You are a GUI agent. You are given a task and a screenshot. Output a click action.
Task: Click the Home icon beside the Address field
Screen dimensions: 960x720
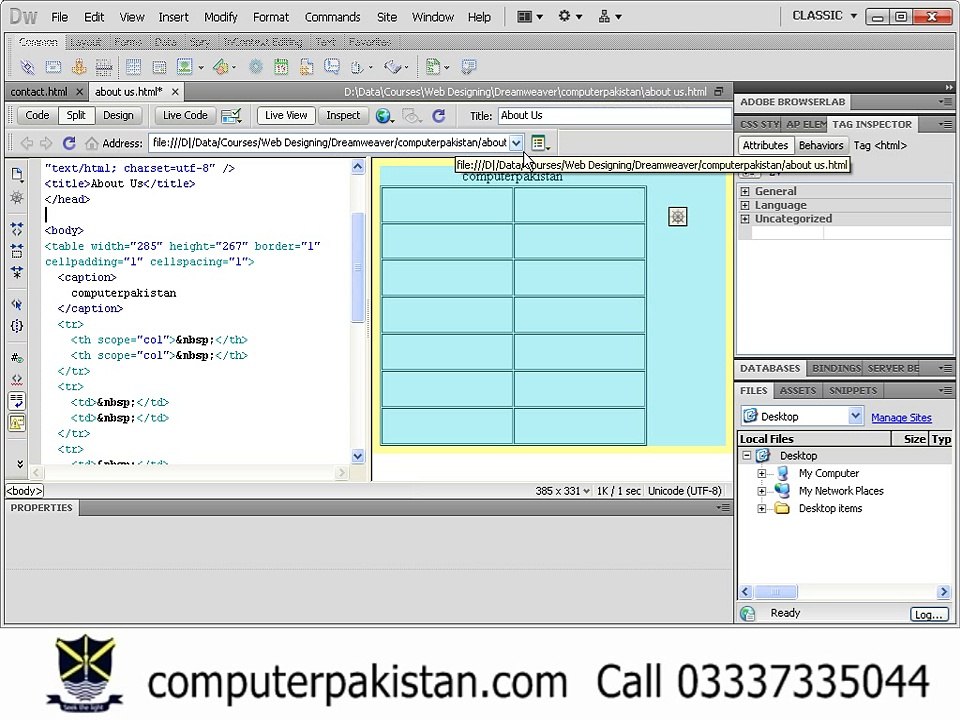click(x=92, y=143)
